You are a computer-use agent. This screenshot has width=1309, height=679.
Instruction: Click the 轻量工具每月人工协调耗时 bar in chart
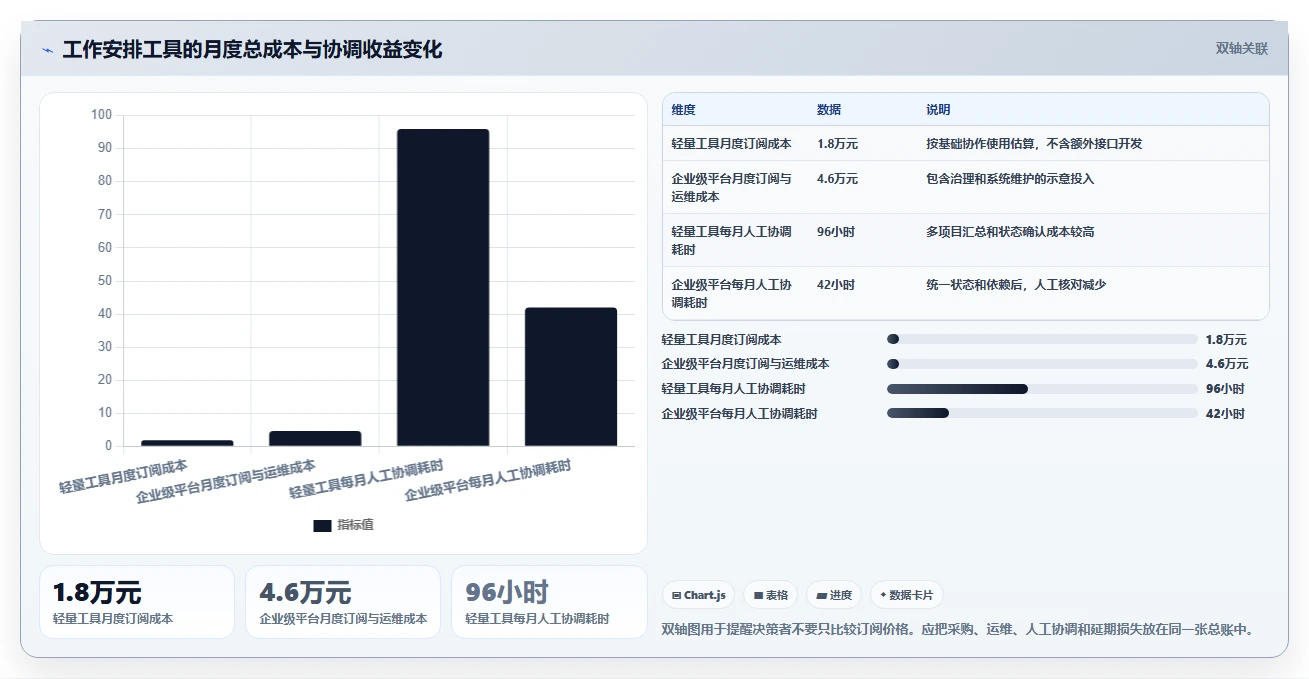point(443,287)
